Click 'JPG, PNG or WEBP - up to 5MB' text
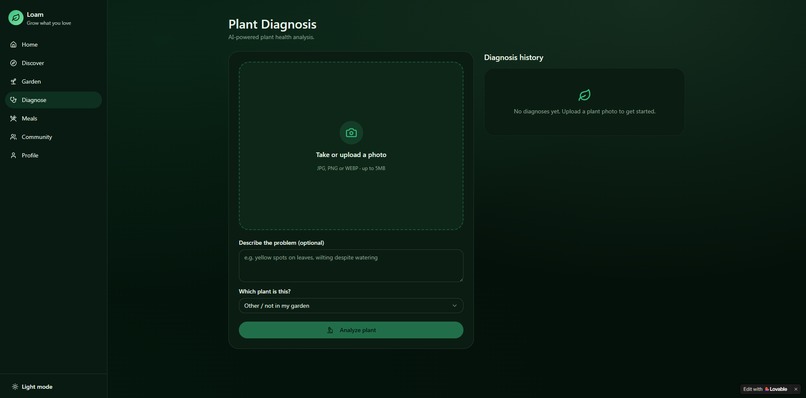The image size is (806, 398). pos(351,168)
